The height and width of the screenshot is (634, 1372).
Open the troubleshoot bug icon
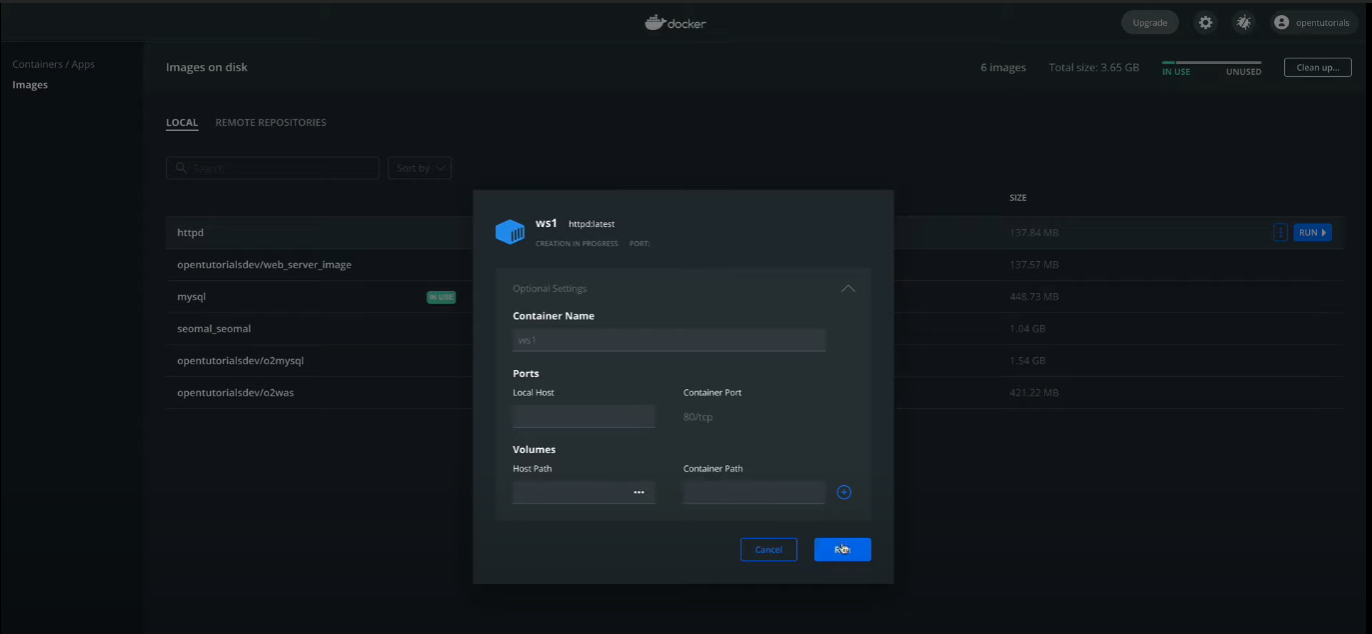coord(1243,22)
